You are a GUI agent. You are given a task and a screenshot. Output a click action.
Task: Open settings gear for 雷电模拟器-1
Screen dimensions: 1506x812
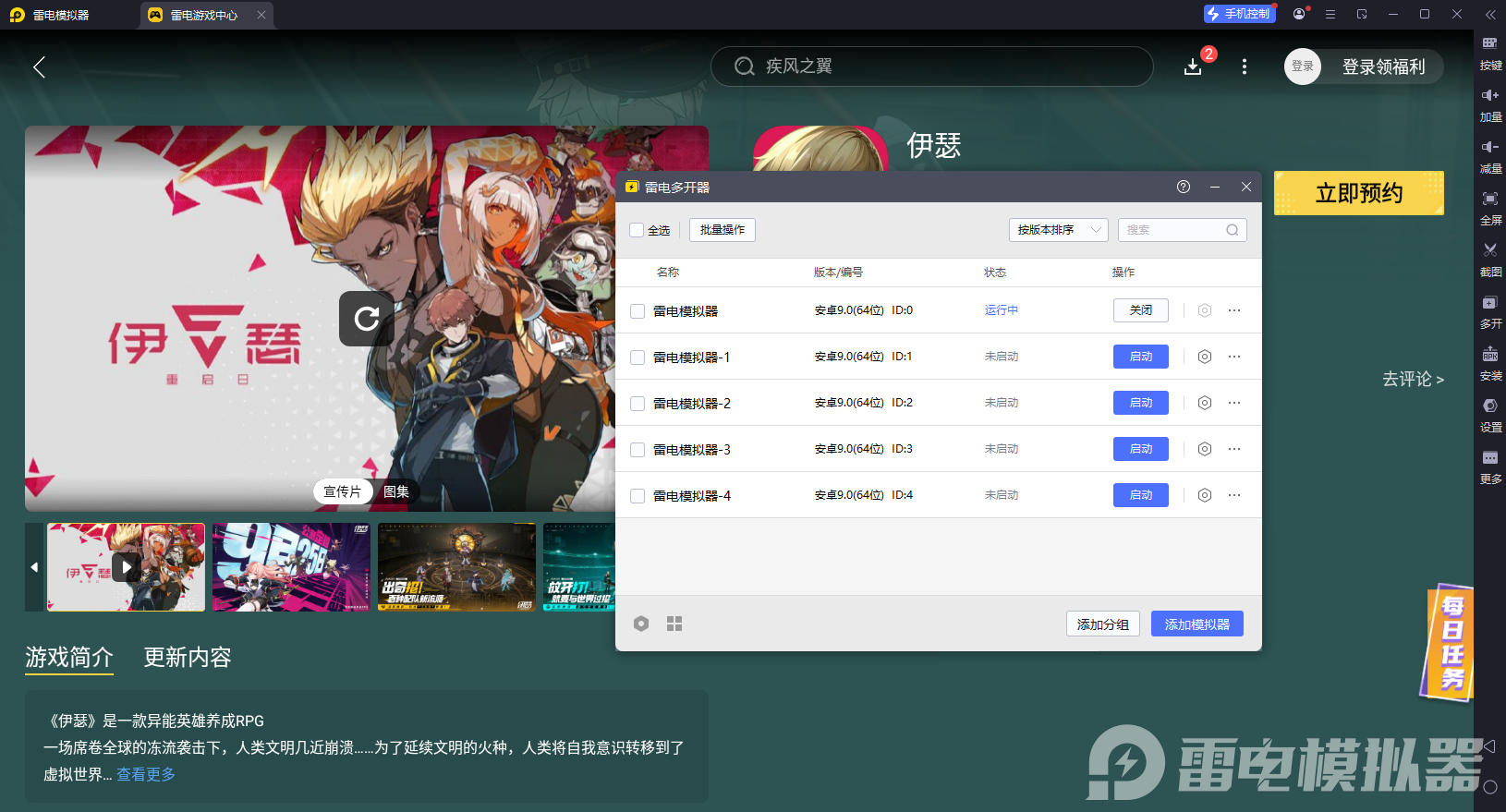pyautogui.click(x=1205, y=357)
